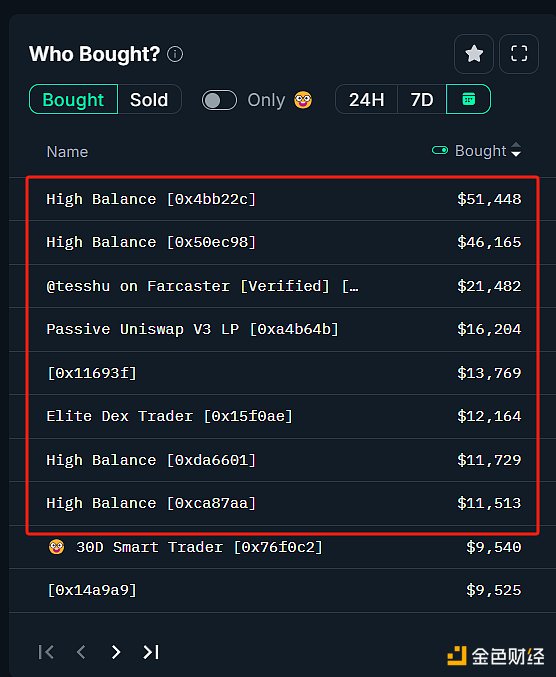Image resolution: width=556 pixels, height=677 pixels.
Task: Toggle the Only smart money switch
Action: 219,100
